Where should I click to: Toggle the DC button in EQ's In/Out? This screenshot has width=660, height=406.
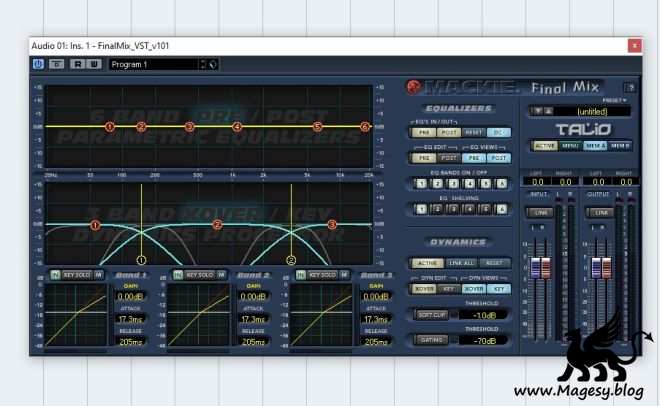coord(498,133)
